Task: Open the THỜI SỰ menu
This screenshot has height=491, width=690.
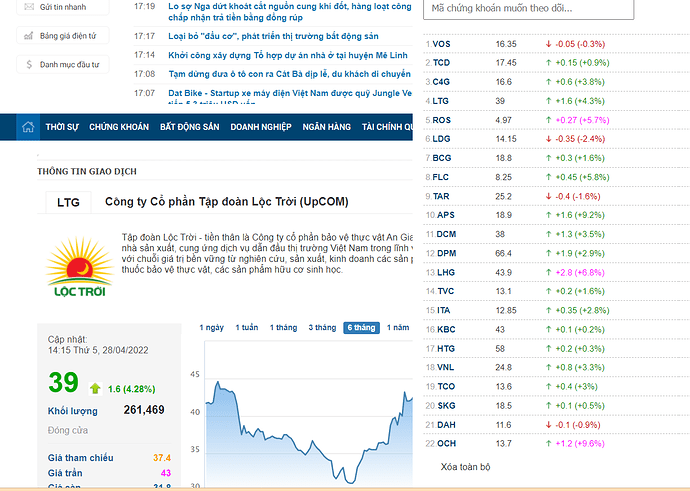Action: 62,127
